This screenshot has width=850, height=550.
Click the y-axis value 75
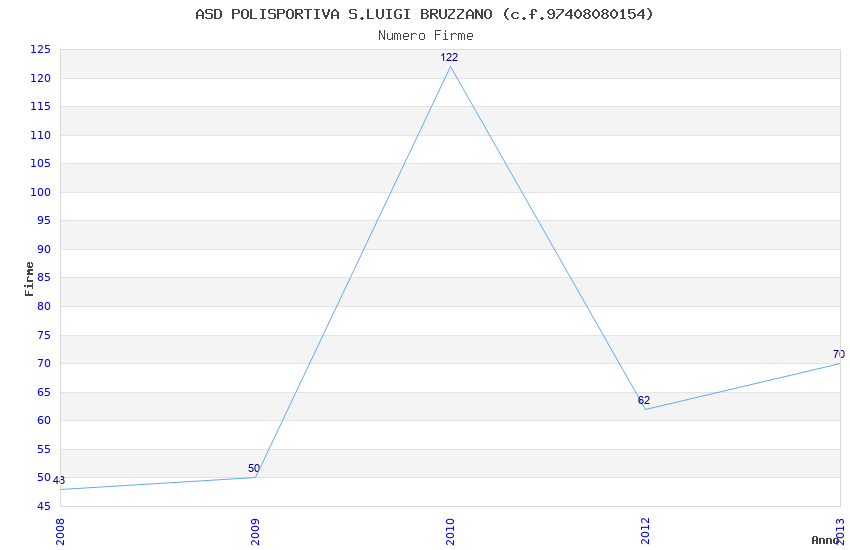43,335
